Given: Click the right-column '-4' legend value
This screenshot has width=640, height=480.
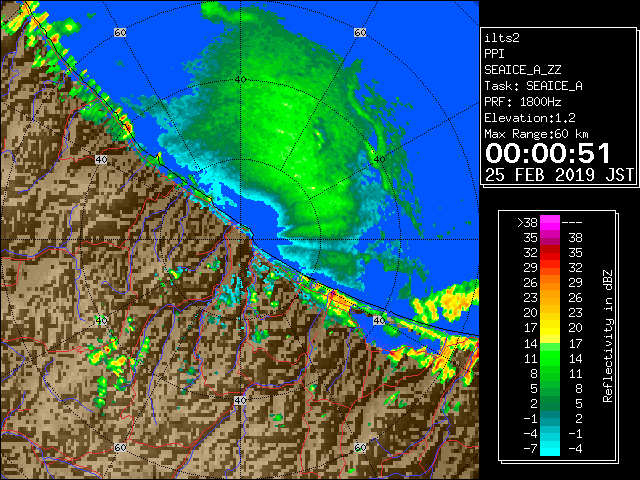Looking at the screenshot, I should coord(575,449).
